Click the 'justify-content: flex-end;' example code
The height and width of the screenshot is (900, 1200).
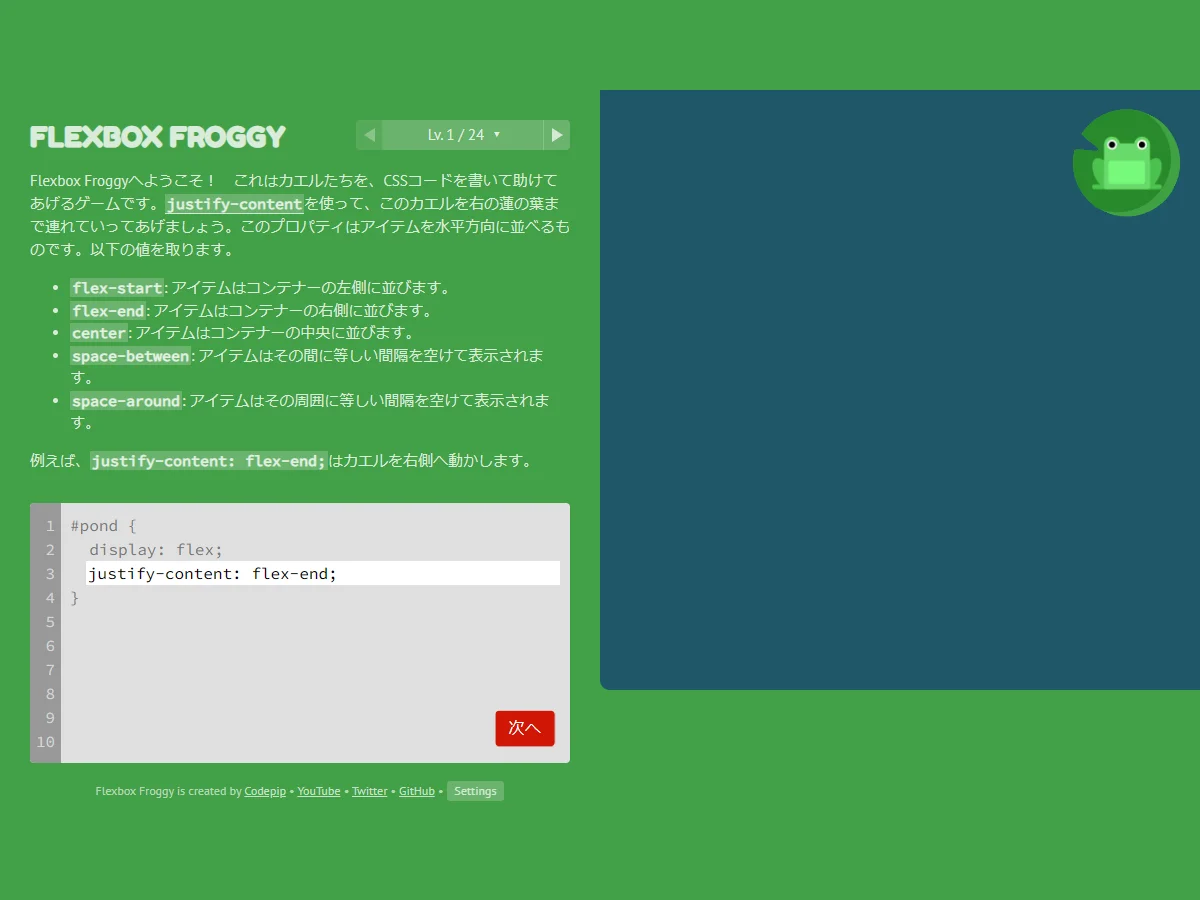[x=209, y=461]
